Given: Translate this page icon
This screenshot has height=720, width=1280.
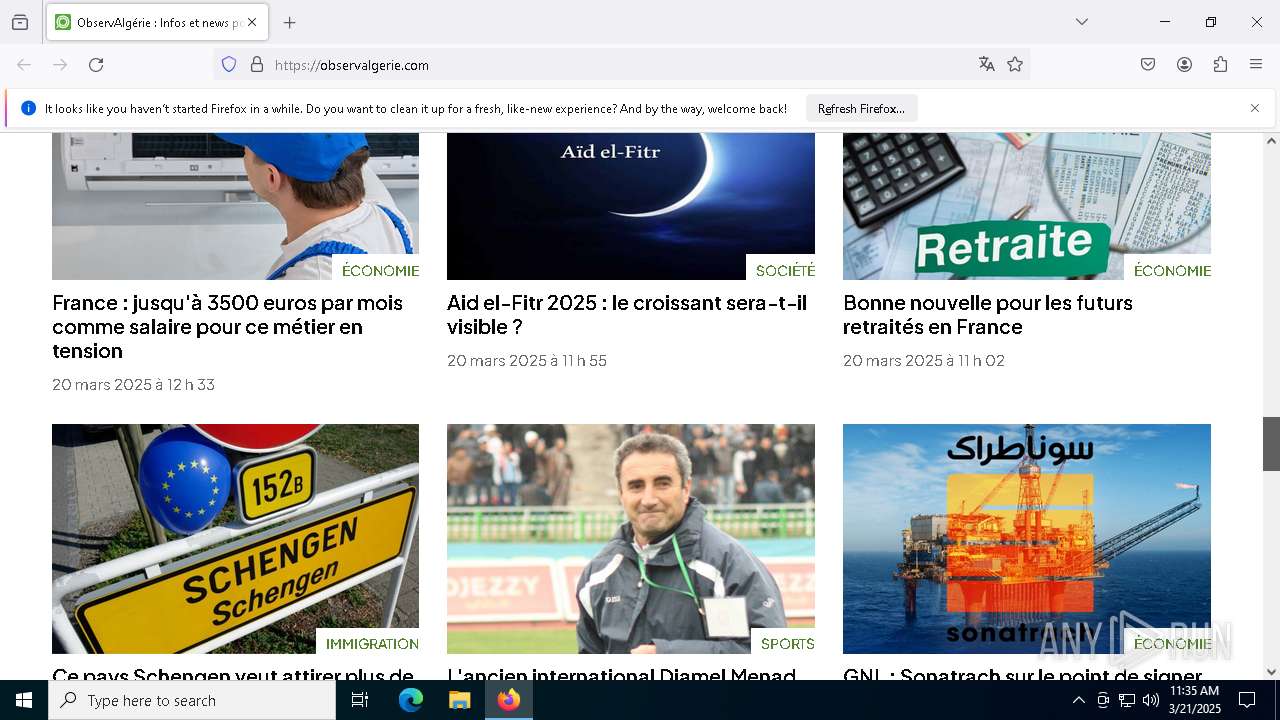Looking at the screenshot, I should [x=987, y=65].
